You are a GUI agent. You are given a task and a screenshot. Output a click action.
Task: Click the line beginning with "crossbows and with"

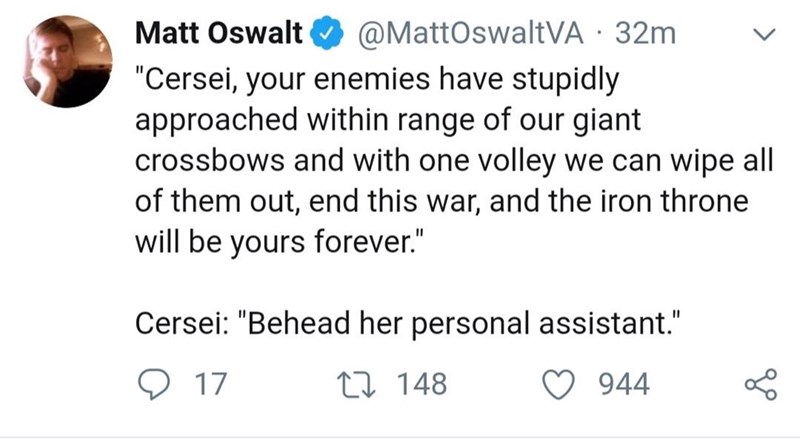[454, 161]
